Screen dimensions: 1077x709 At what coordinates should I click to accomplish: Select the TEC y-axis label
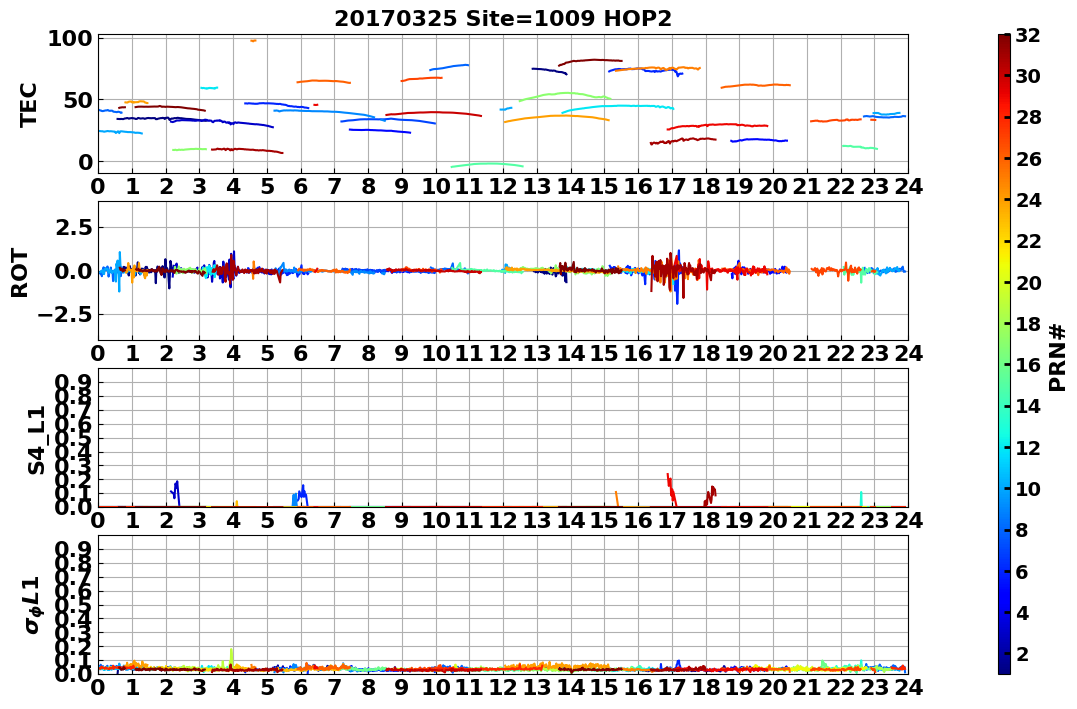27,104
